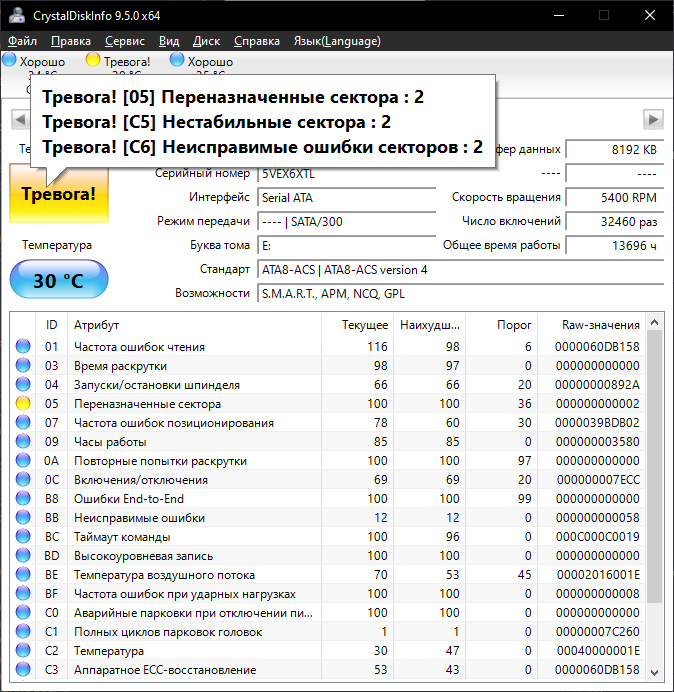The height and width of the screenshot is (692, 674).
Task: Click the status icon for attribute BD
Action: (23, 555)
